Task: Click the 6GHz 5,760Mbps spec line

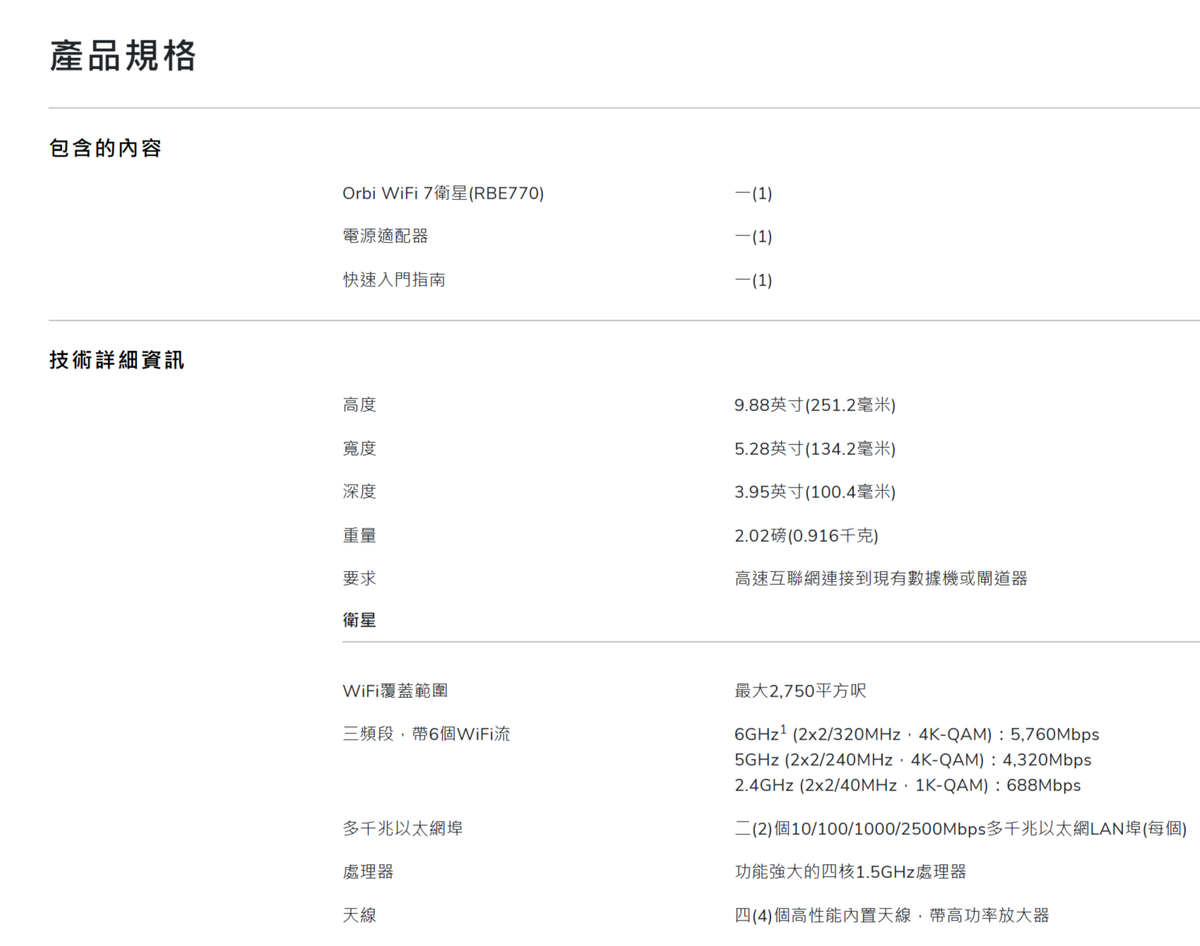Action: [917, 734]
